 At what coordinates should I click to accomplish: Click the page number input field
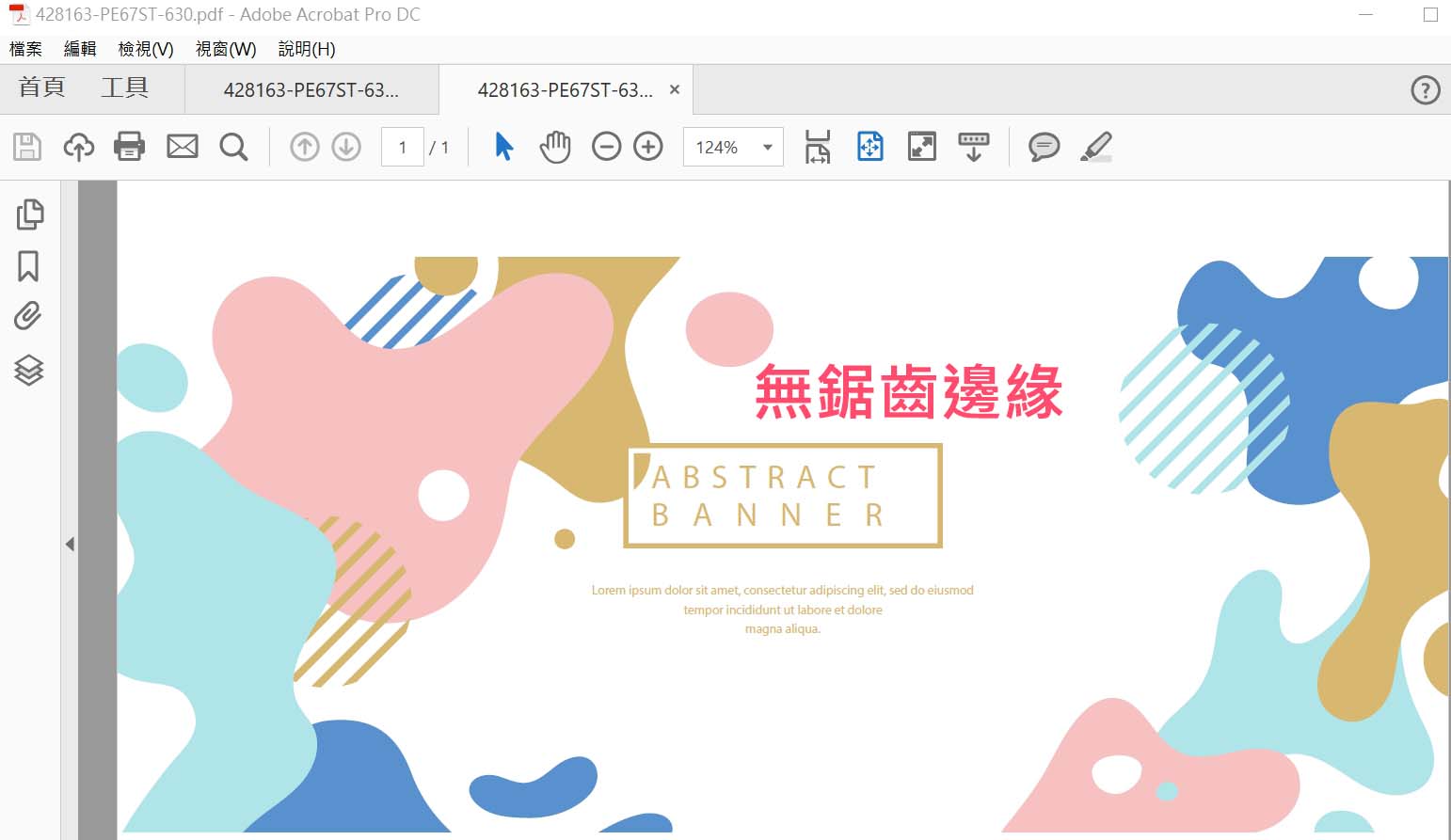(x=403, y=148)
